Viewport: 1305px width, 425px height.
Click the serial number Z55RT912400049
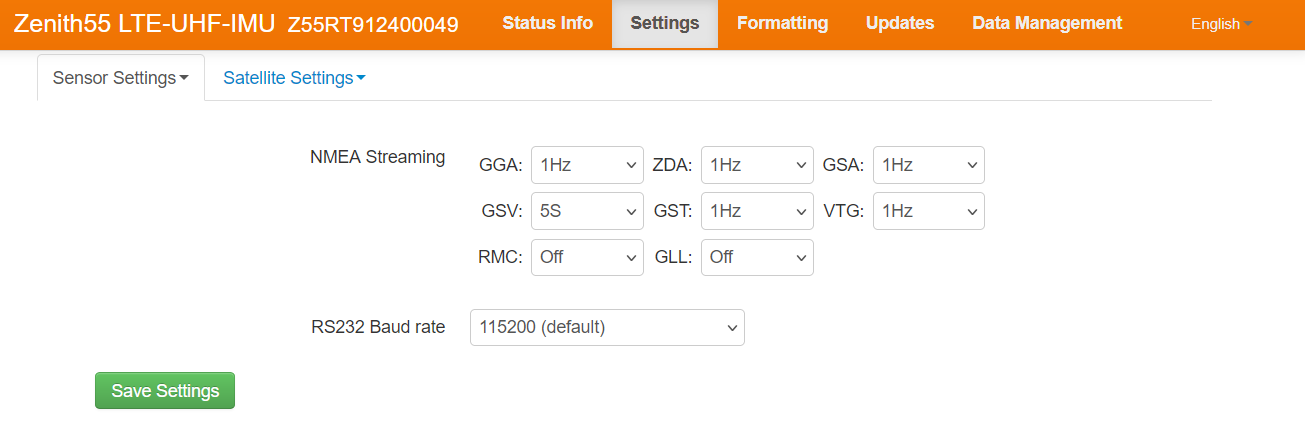[373, 25]
